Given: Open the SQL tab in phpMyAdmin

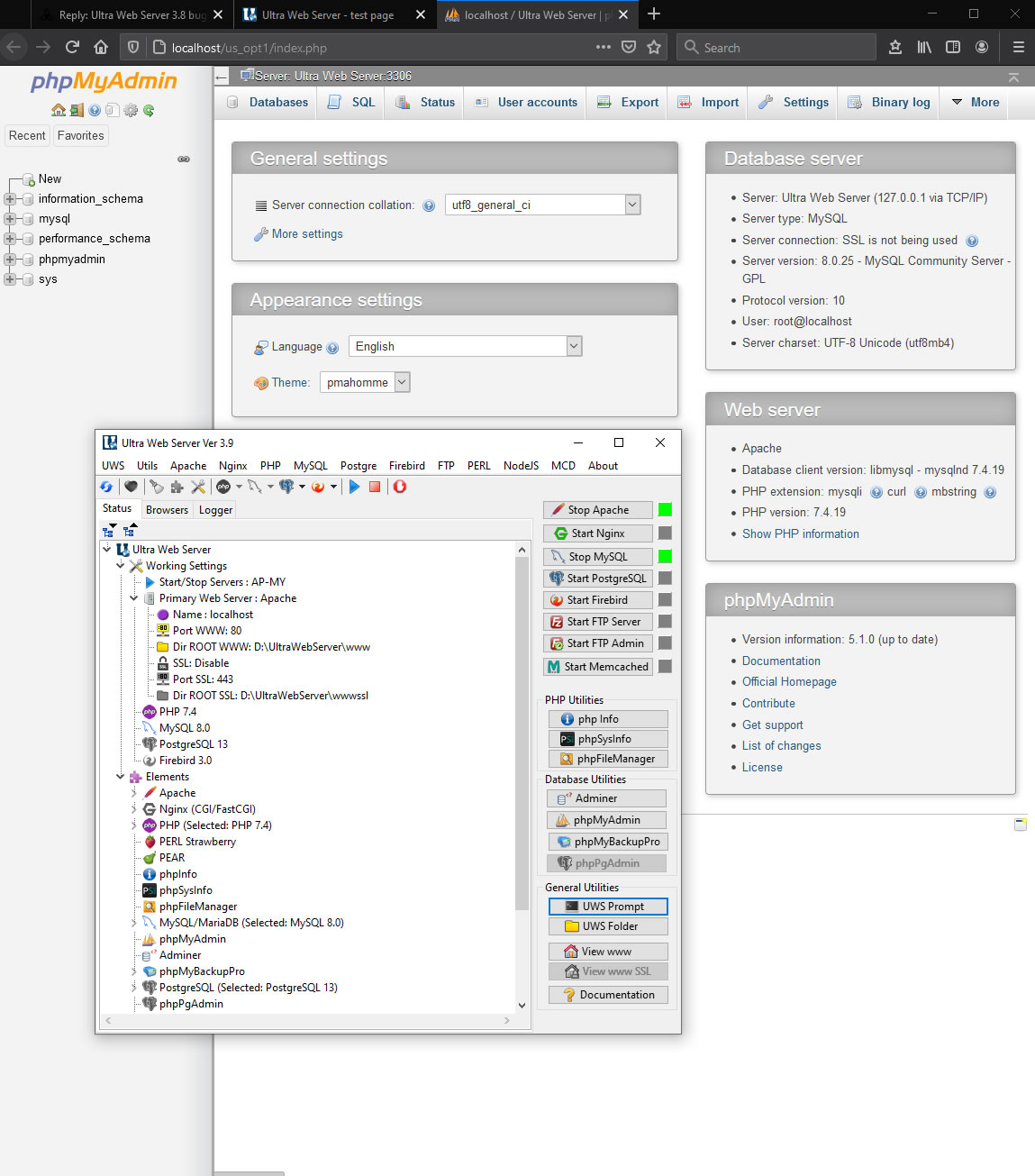Looking at the screenshot, I should (x=352, y=103).
